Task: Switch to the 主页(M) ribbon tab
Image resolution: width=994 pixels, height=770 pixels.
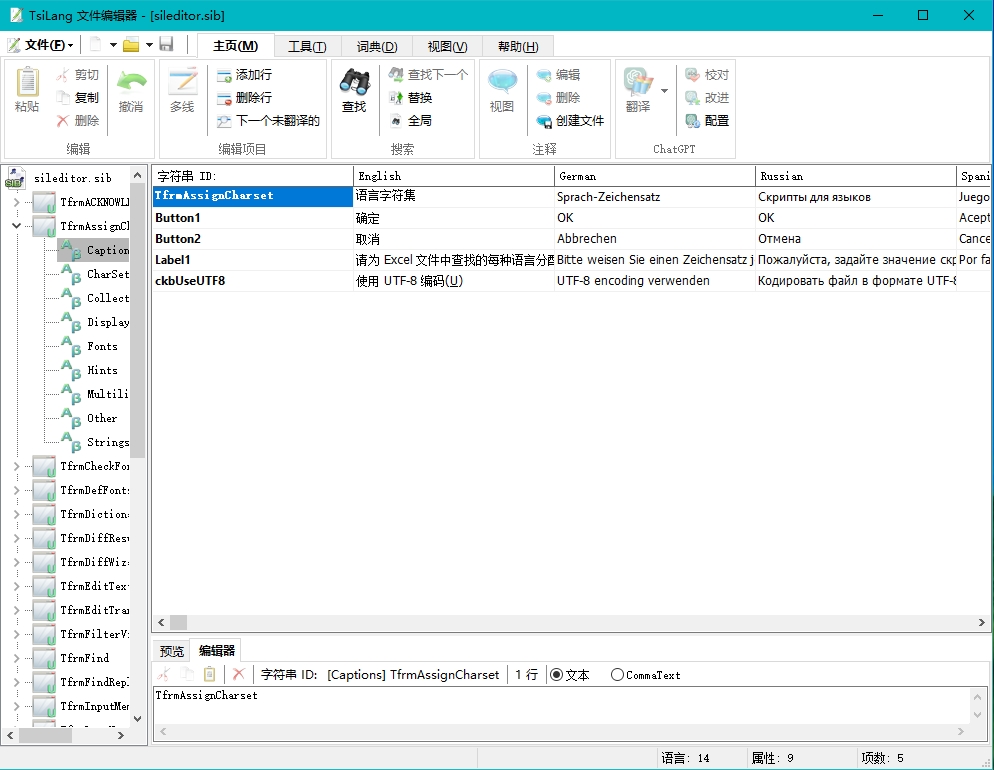Action: click(236, 46)
